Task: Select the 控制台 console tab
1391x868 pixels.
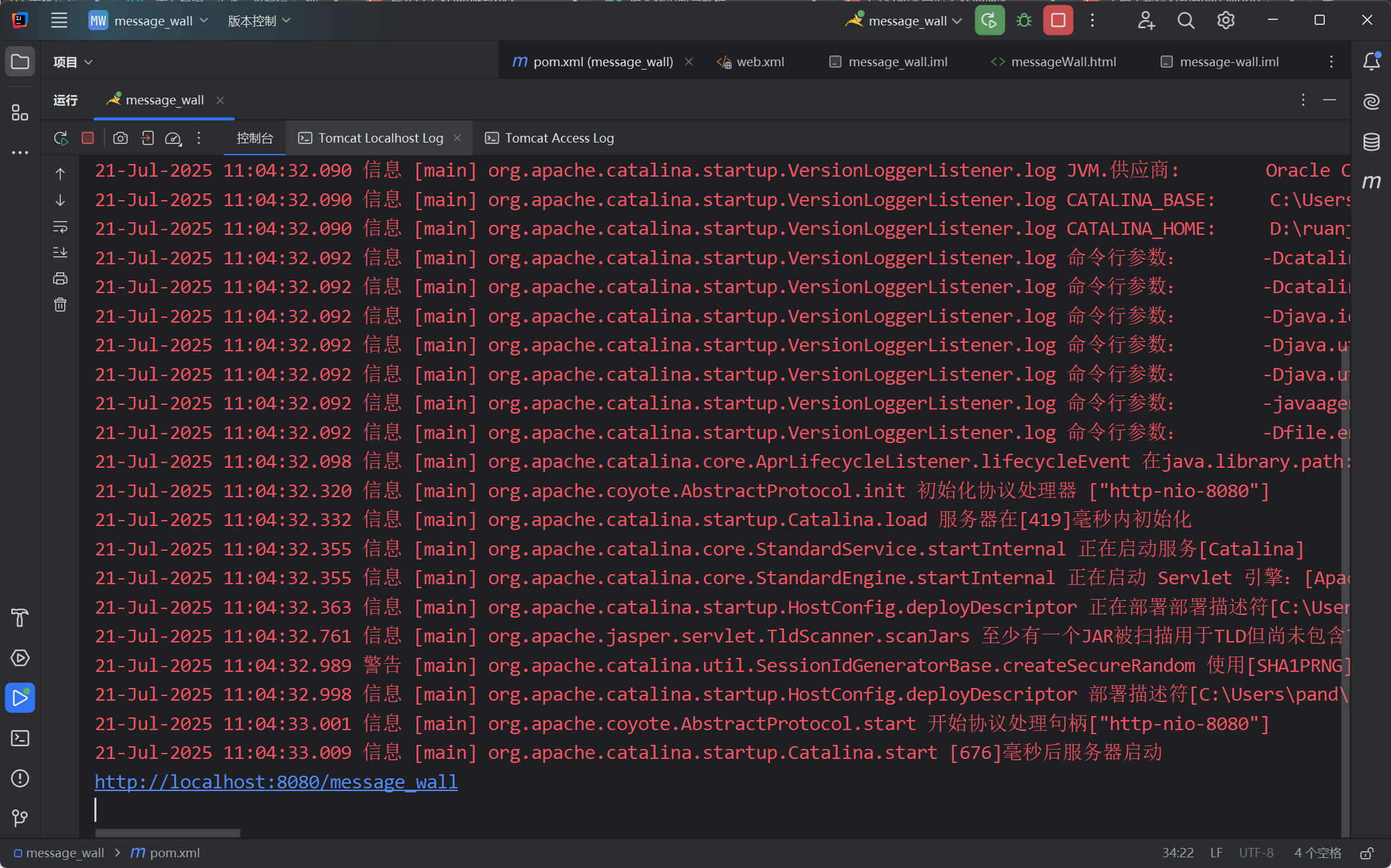Action: pos(255,138)
